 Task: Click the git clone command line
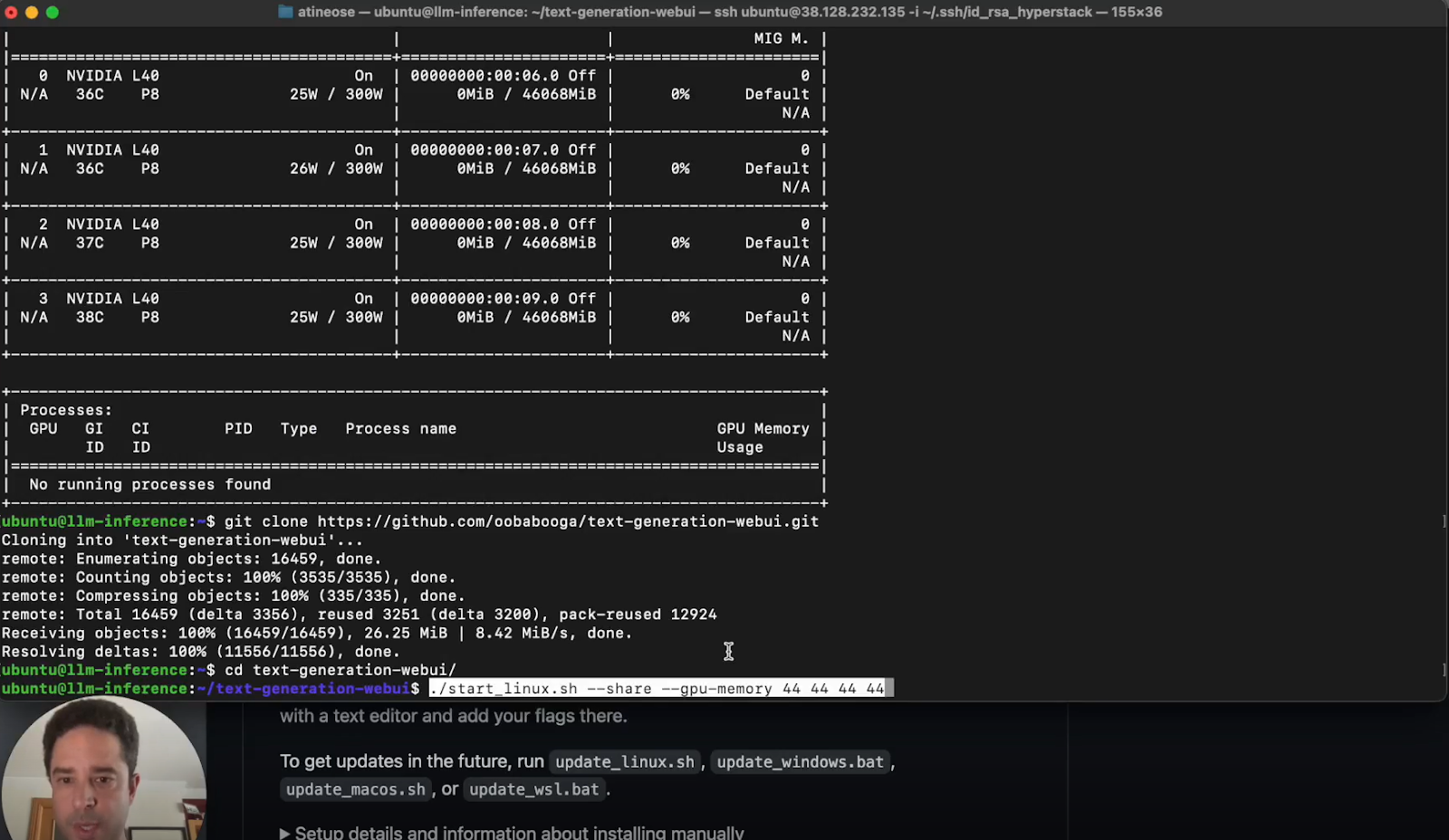(x=522, y=521)
